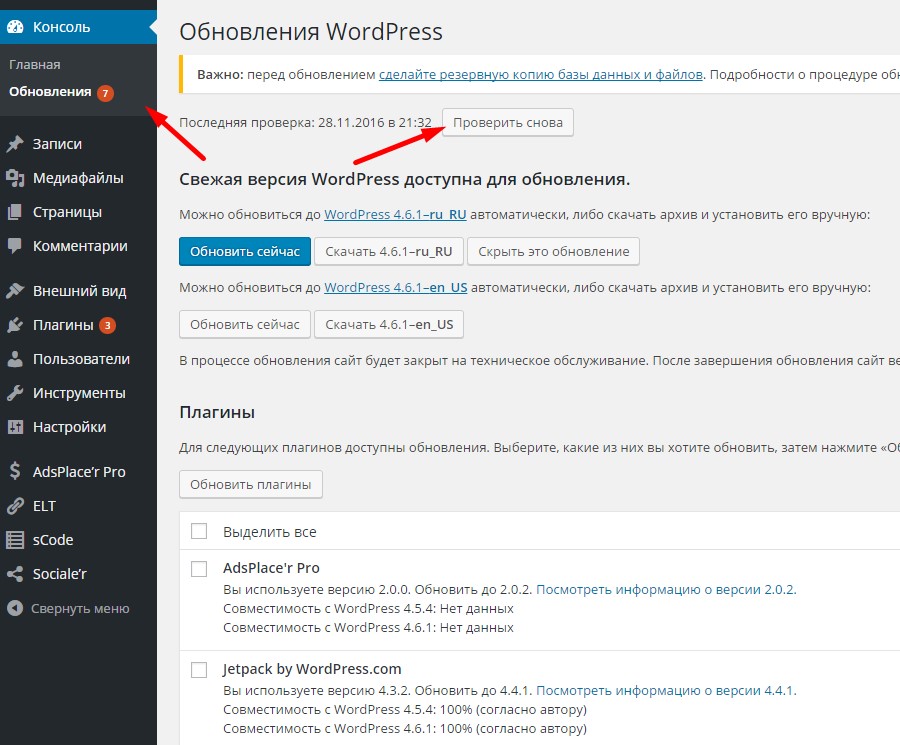The width and height of the screenshot is (900, 745).
Task: Collapse sidebar with Свернуть меню
Action: 68,608
